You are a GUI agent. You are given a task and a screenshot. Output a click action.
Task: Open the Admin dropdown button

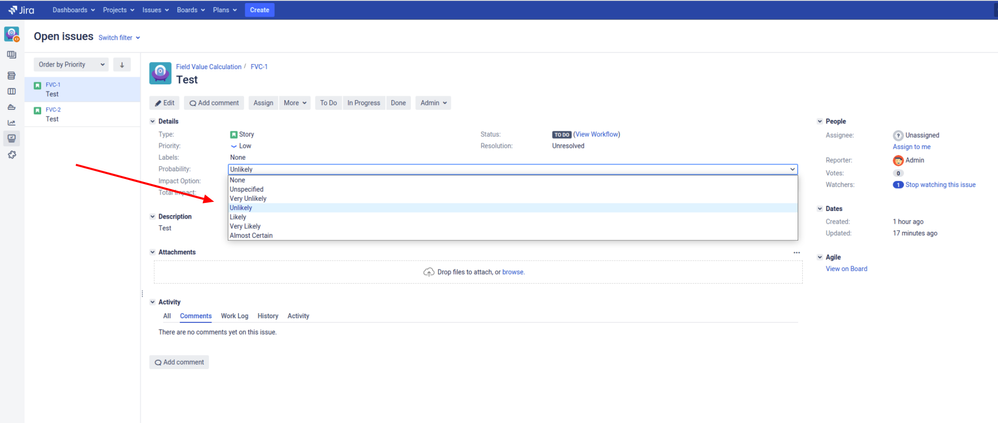433,103
